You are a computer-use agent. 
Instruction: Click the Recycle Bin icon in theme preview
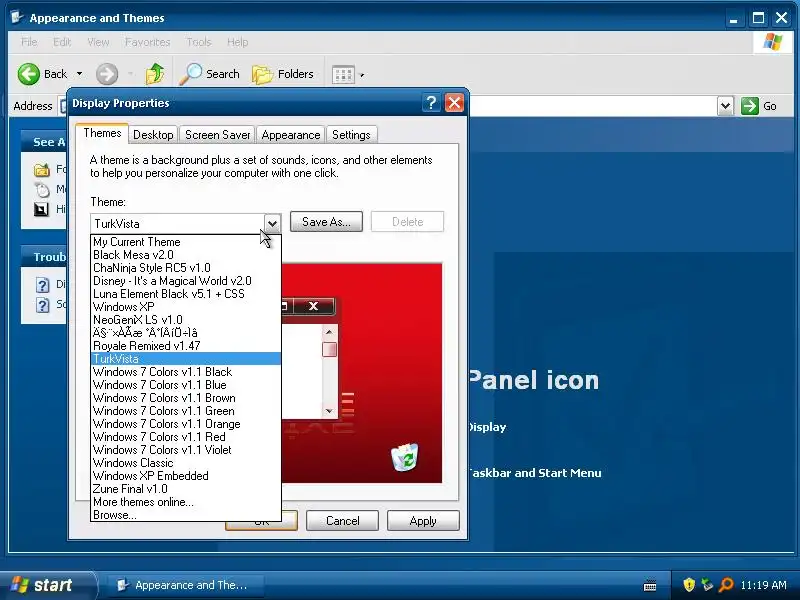pos(405,457)
